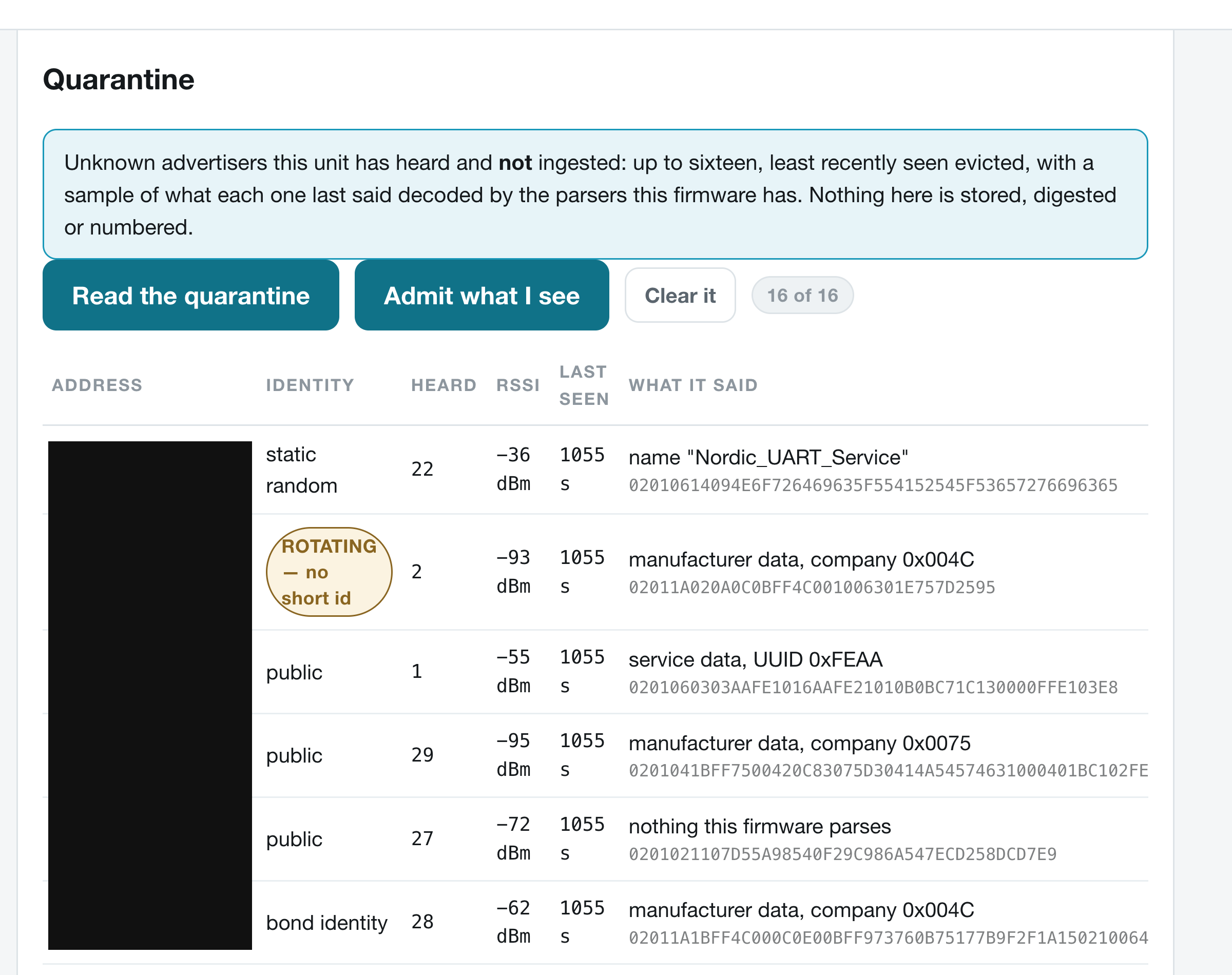Click the ADDRESS column header
The image size is (1232, 975).
tap(97, 385)
